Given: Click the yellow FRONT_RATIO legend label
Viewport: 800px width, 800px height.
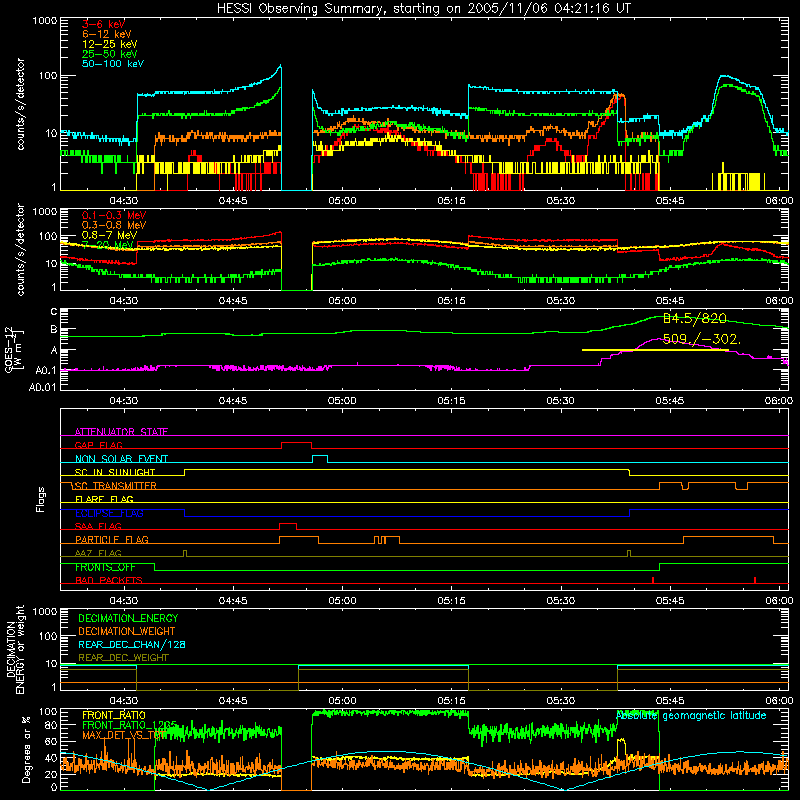Looking at the screenshot, I should pos(114,715).
